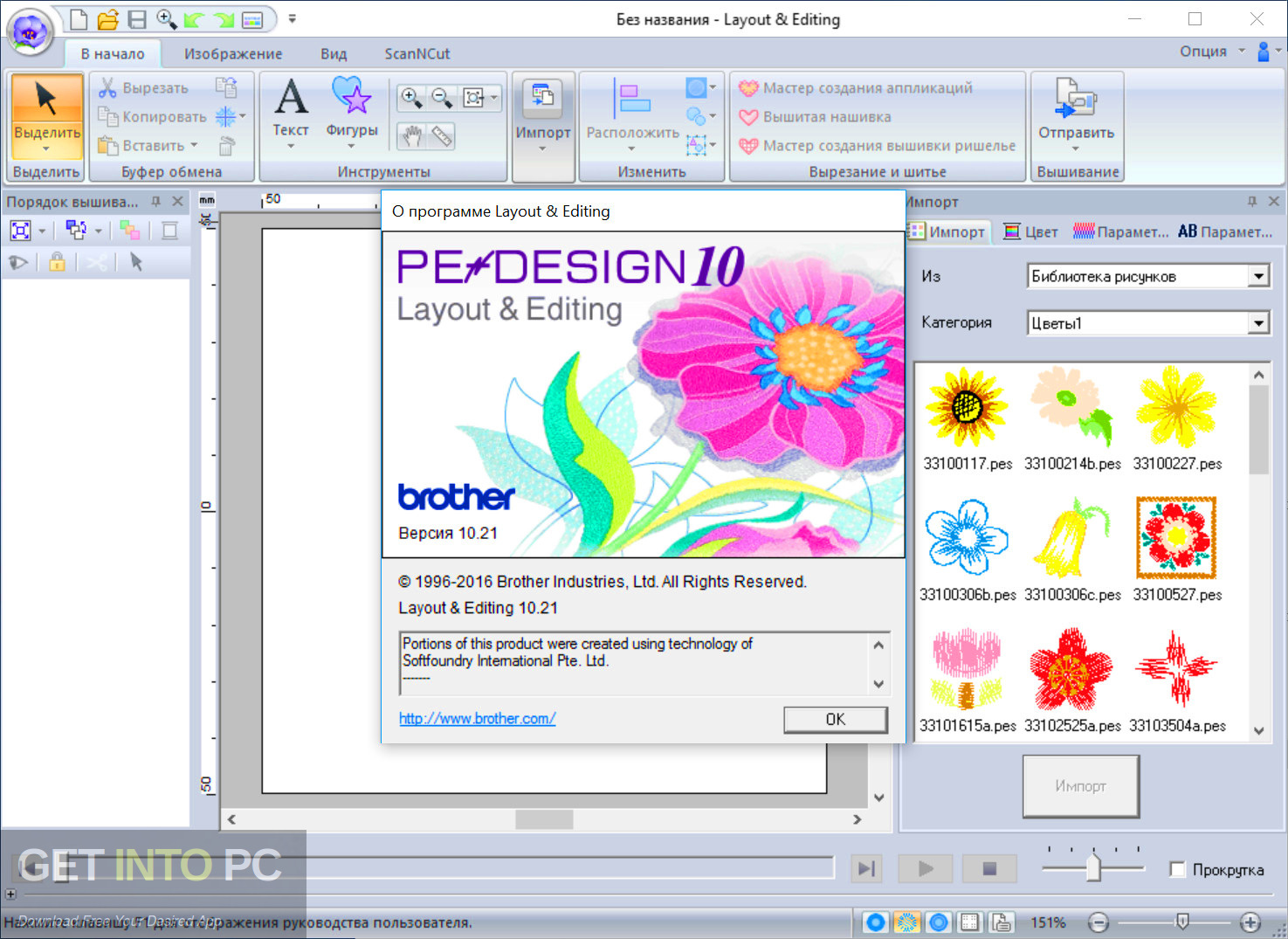Toggle the padlock lock icon in sewing order
Screen dimensions: 1288x939
pyautogui.click(x=58, y=262)
